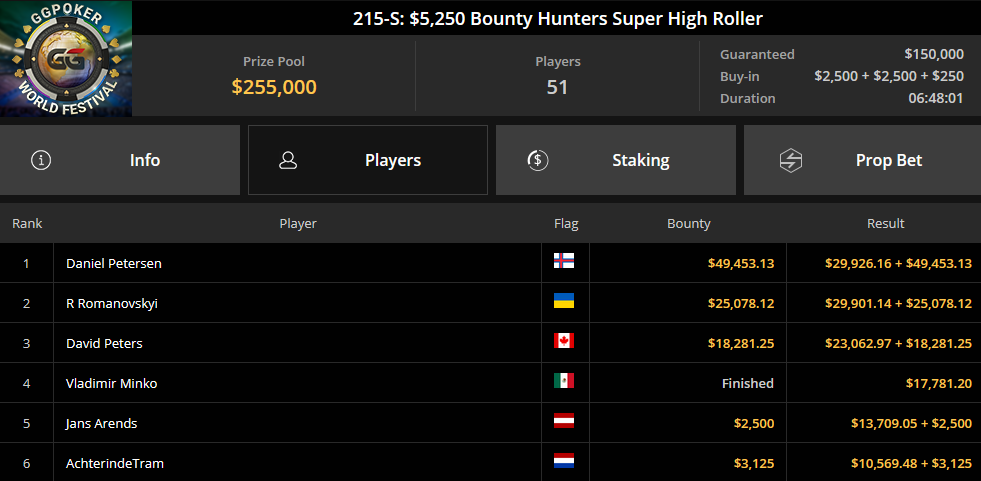Click the Info circle icon
981x481 pixels.
coord(41,160)
